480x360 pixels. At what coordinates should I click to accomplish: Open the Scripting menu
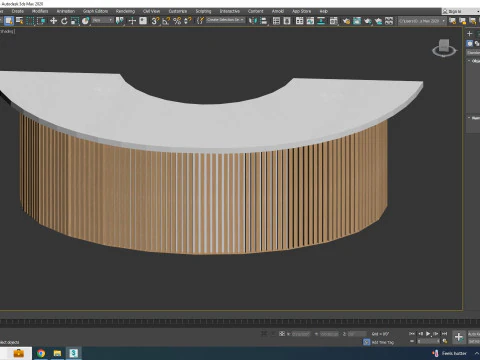(x=203, y=11)
